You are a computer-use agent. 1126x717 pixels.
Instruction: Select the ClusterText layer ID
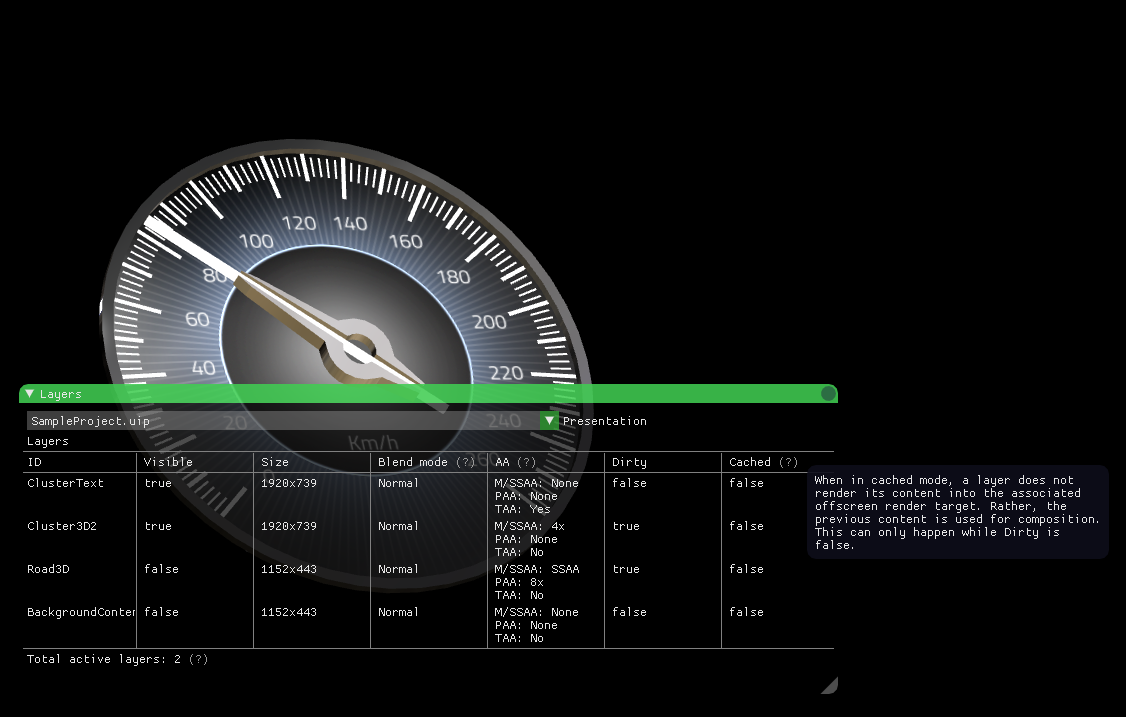(65, 483)
